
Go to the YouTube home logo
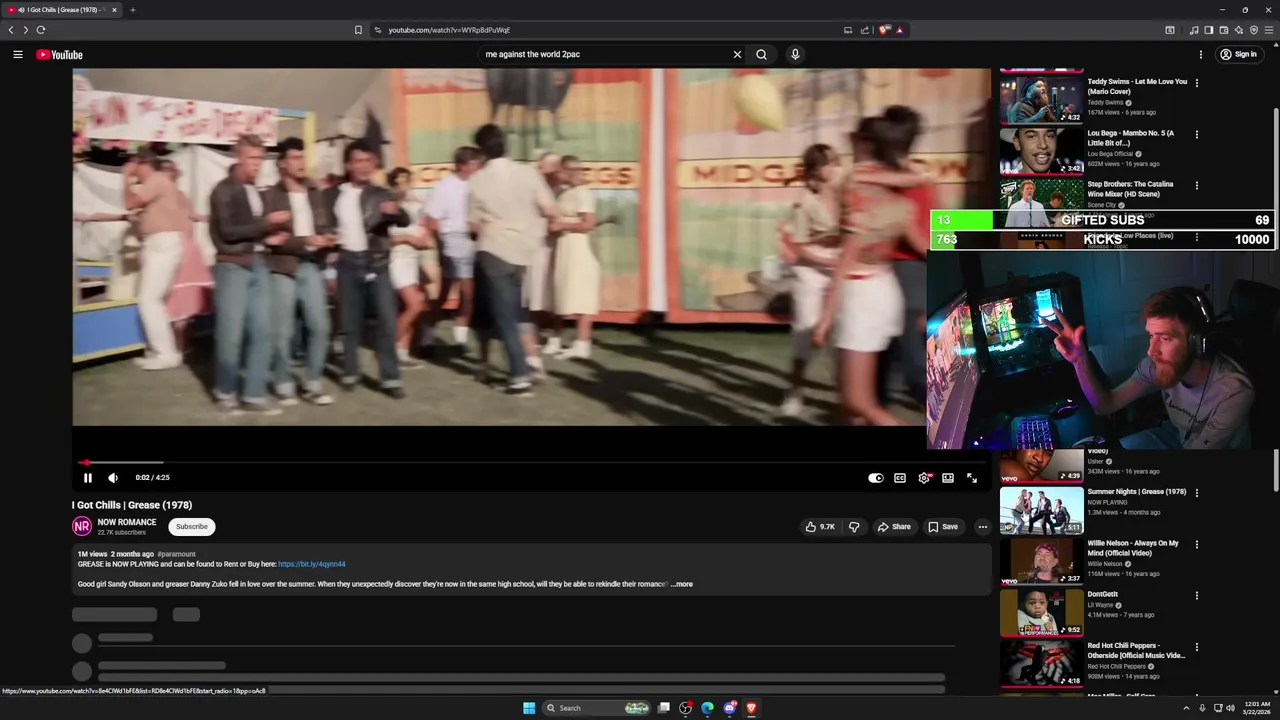pos(60,55)
